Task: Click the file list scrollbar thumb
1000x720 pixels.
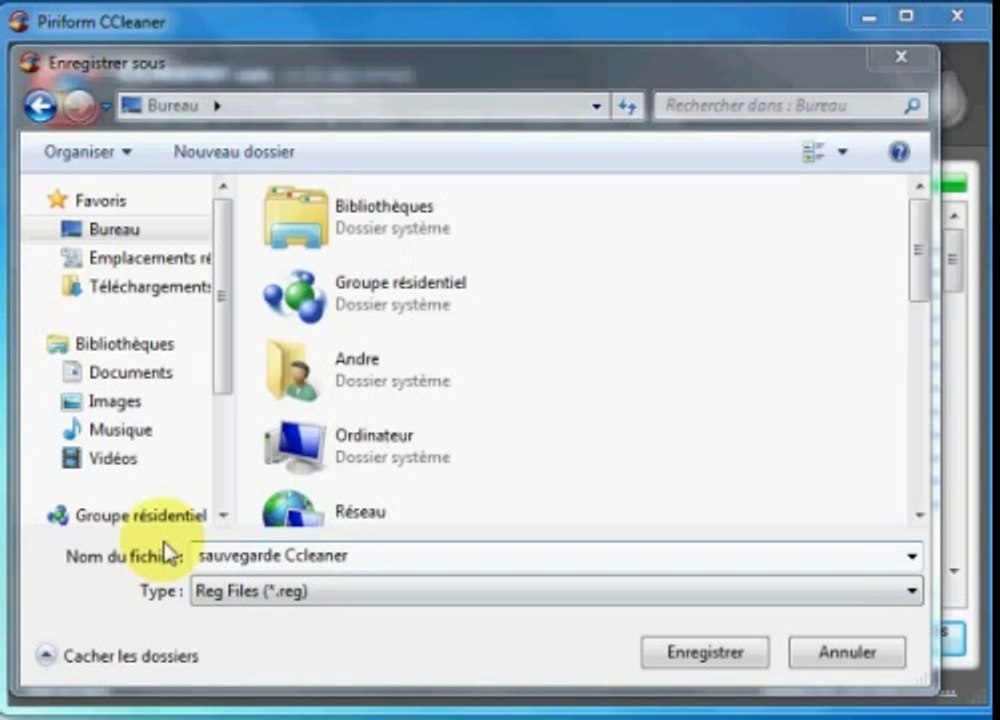Action: (x=919, y=249)
